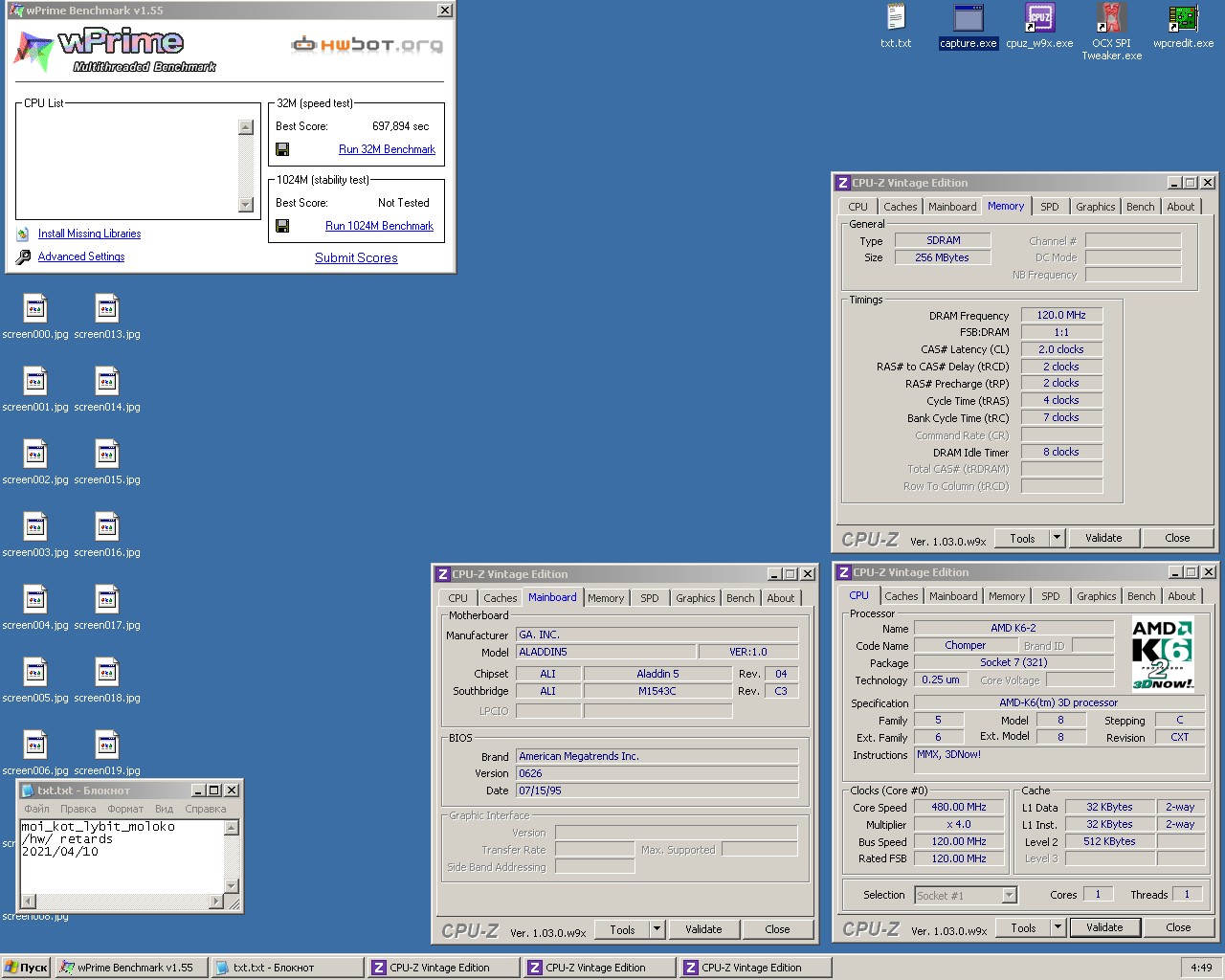The image size is (1225, 980).
Task: Click the Core Speed 480.00 MHz value
Action: [x=959, y=807]
